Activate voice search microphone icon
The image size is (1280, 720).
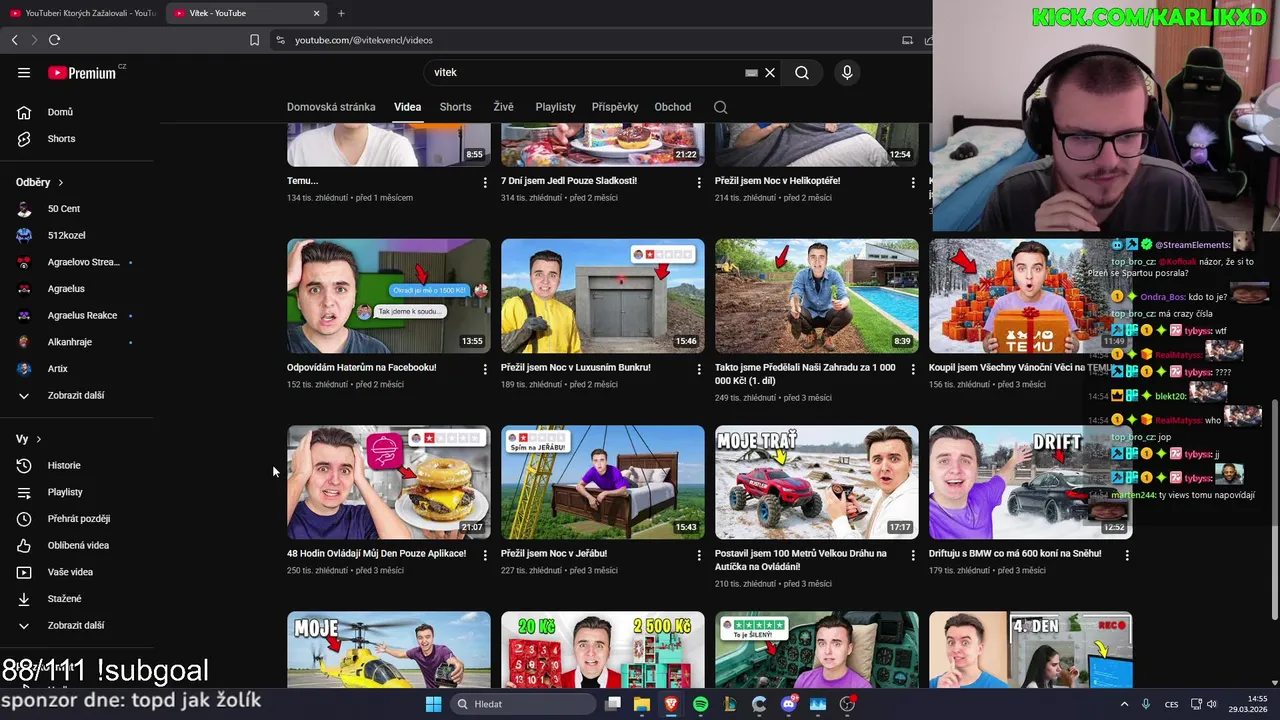click(847, 72)
